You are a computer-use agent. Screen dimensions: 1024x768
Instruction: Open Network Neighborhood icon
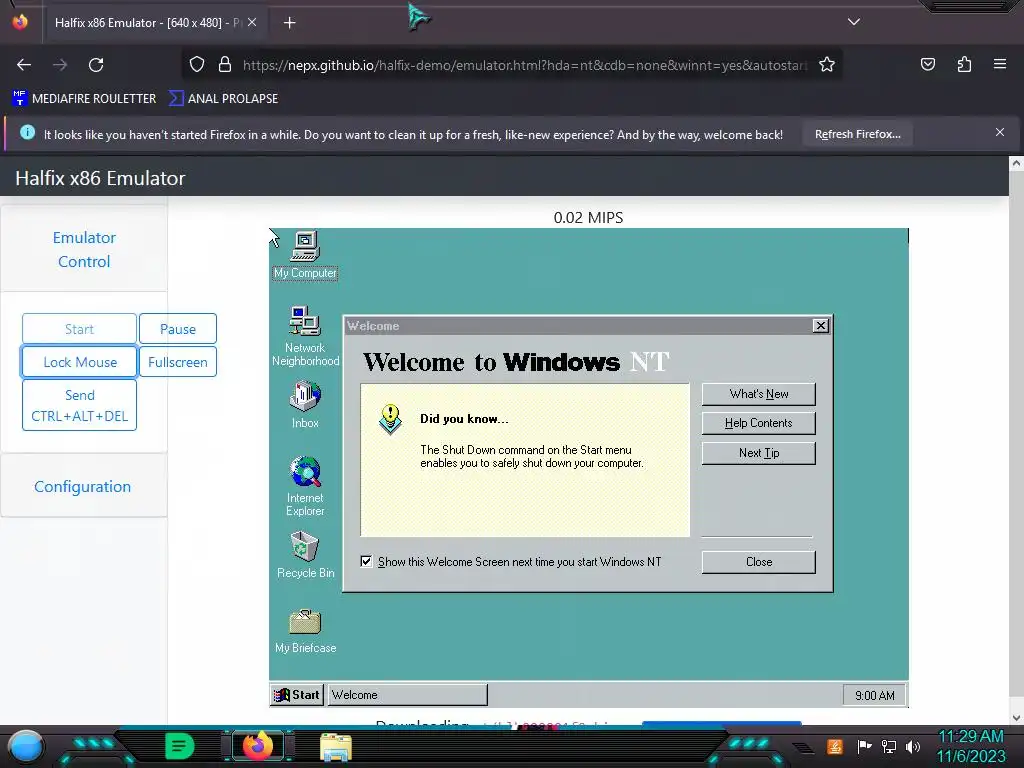(305, 336)
